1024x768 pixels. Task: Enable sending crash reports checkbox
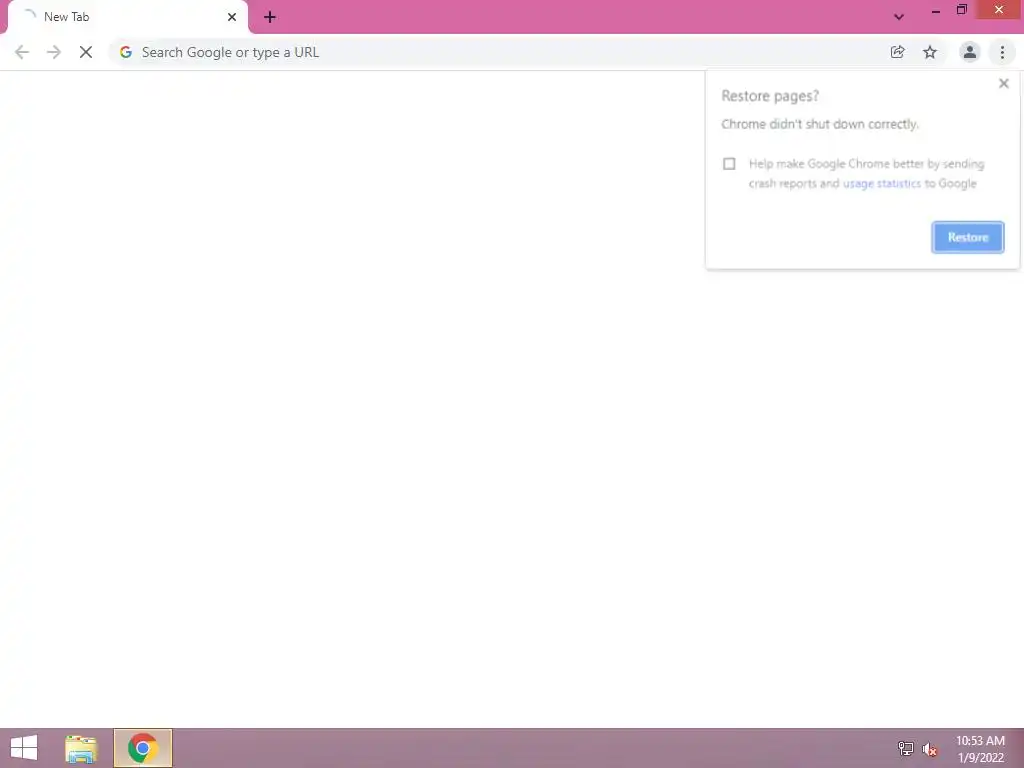tap(729, 164)
